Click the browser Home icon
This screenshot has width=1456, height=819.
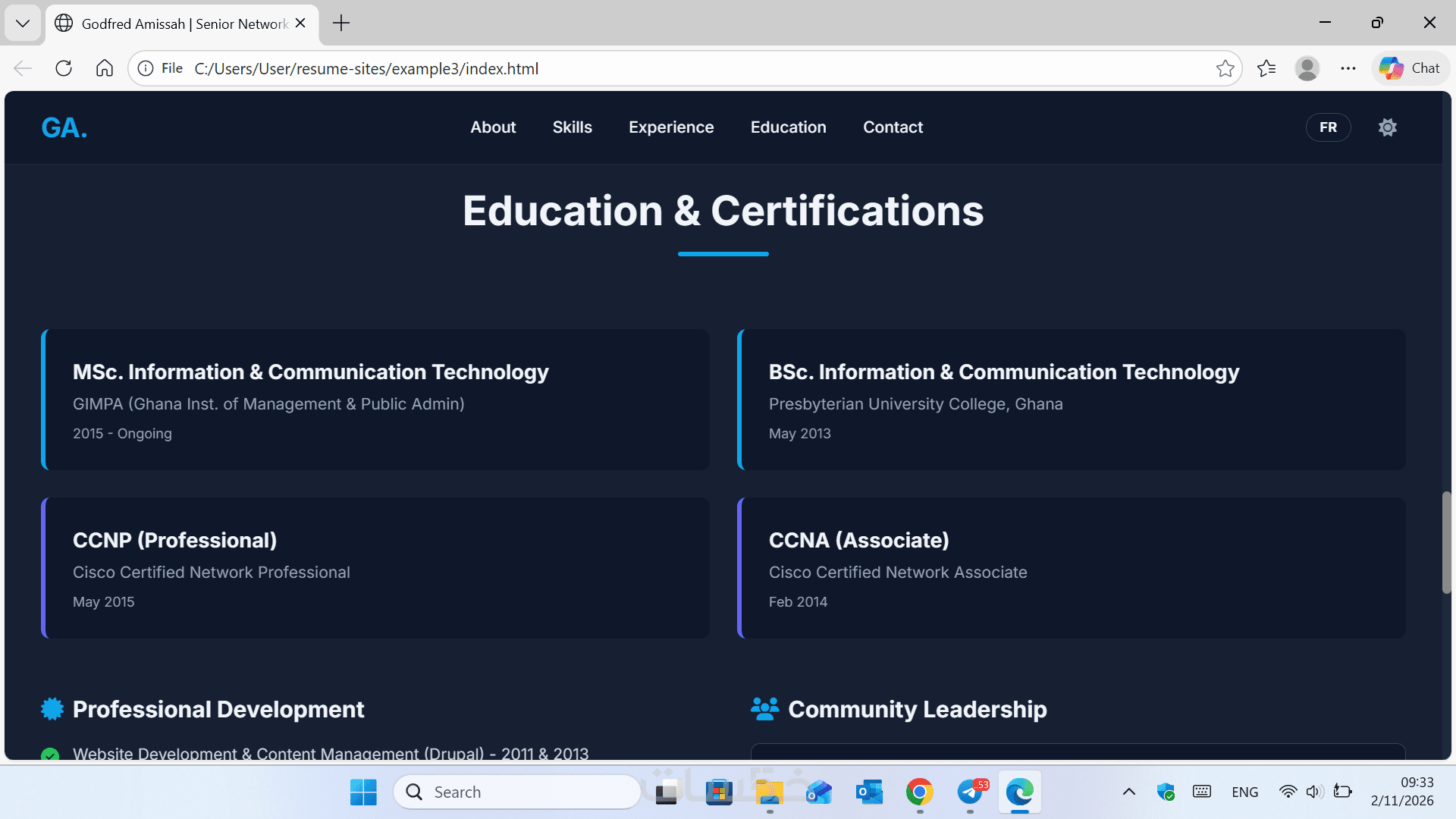(105, 68)
